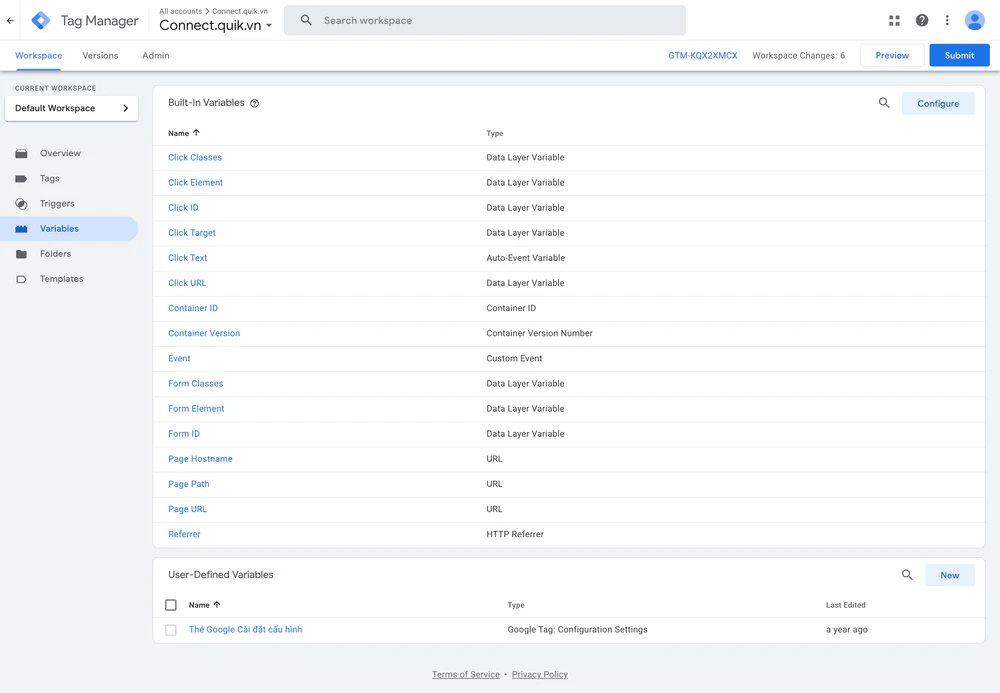Open the Page Hostname variable
The height and width of the screenshot is (693, 1000).
pyautogui.click(x=200, y=459)
